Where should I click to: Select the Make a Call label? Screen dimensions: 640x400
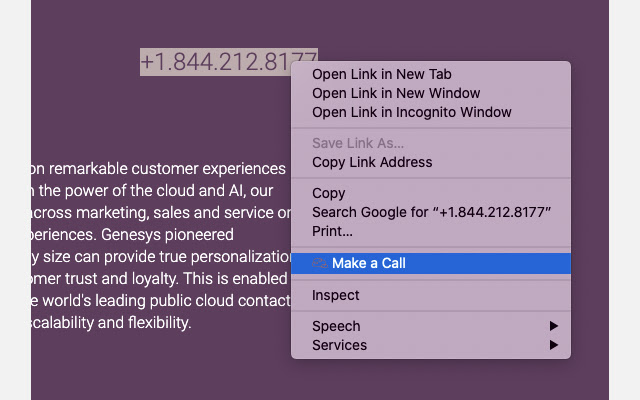coord(369,263)
